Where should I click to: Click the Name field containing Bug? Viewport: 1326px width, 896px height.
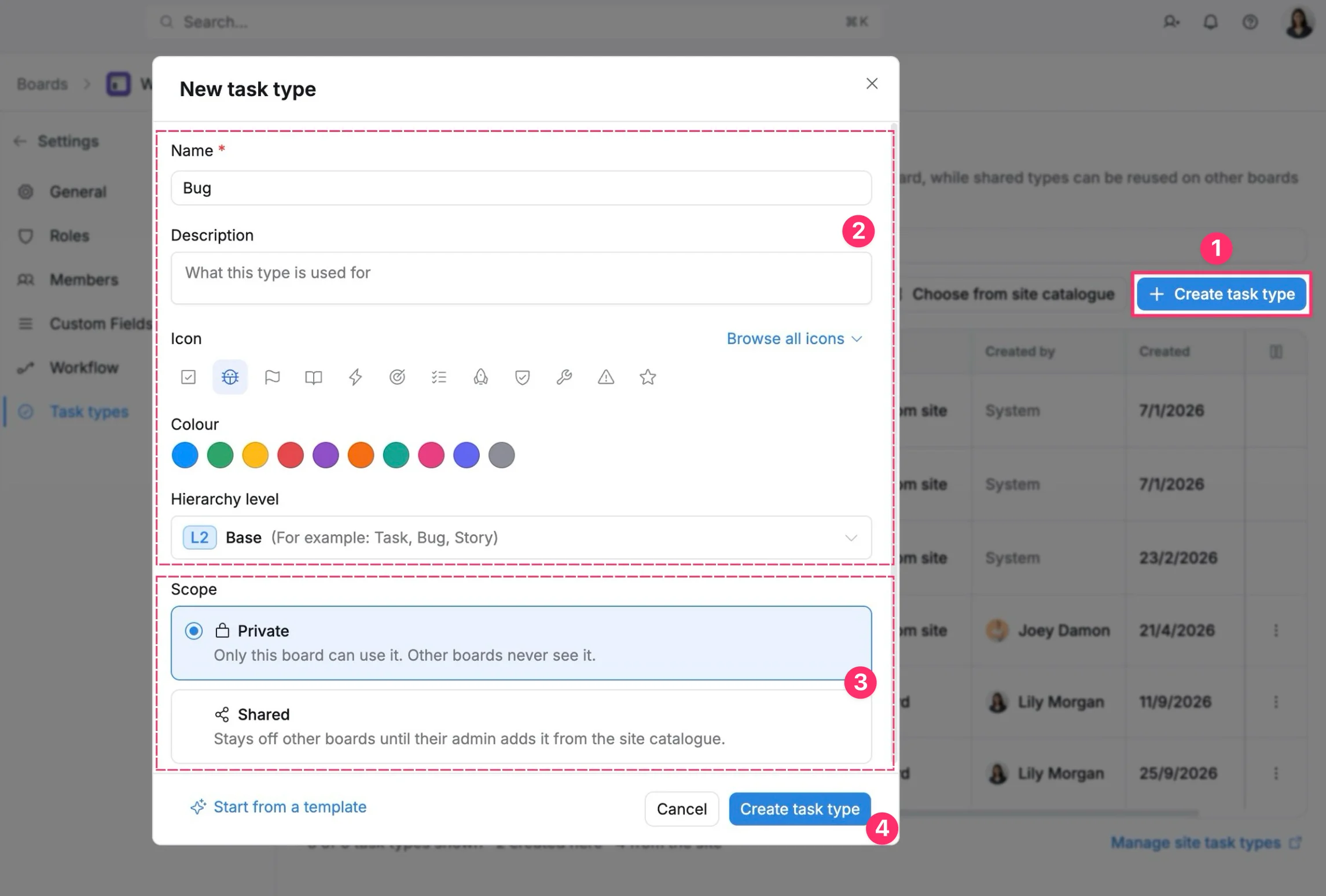521,188
